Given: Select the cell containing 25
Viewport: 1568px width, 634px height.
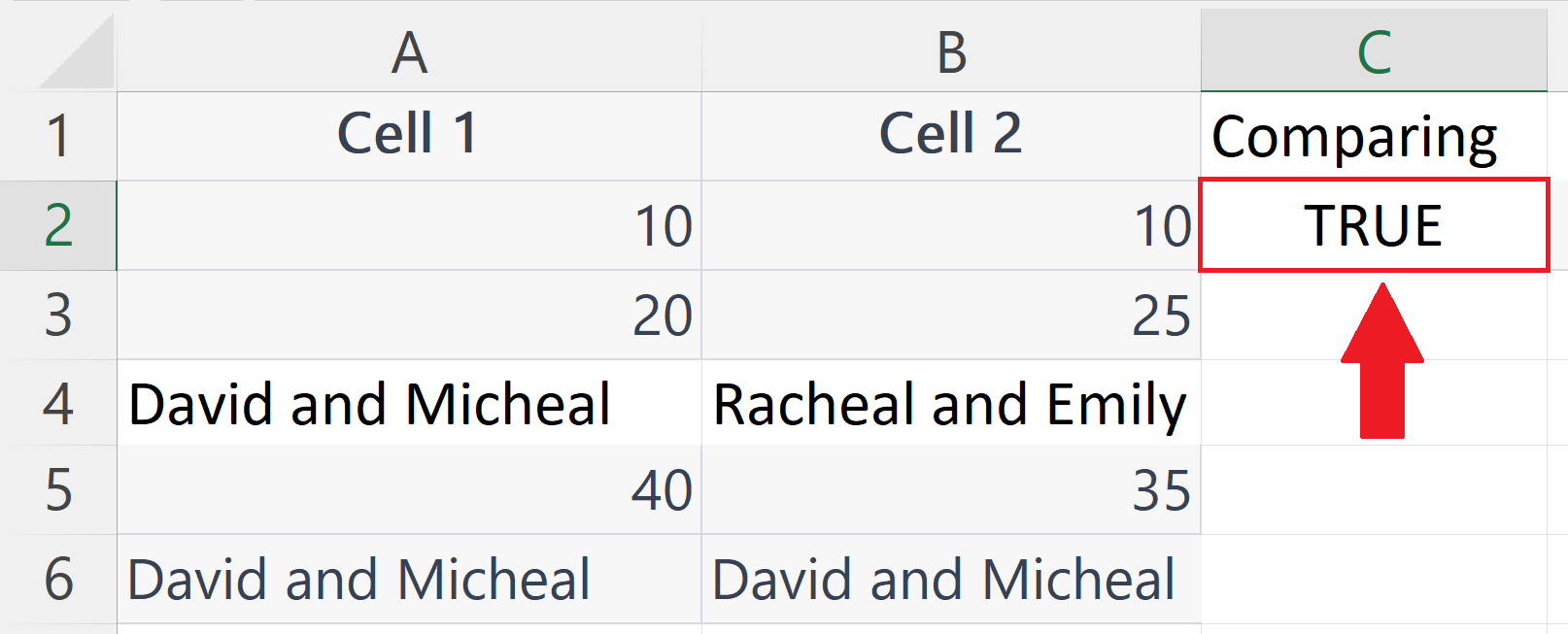Looking at the screenshot, I should click(951, 316).
